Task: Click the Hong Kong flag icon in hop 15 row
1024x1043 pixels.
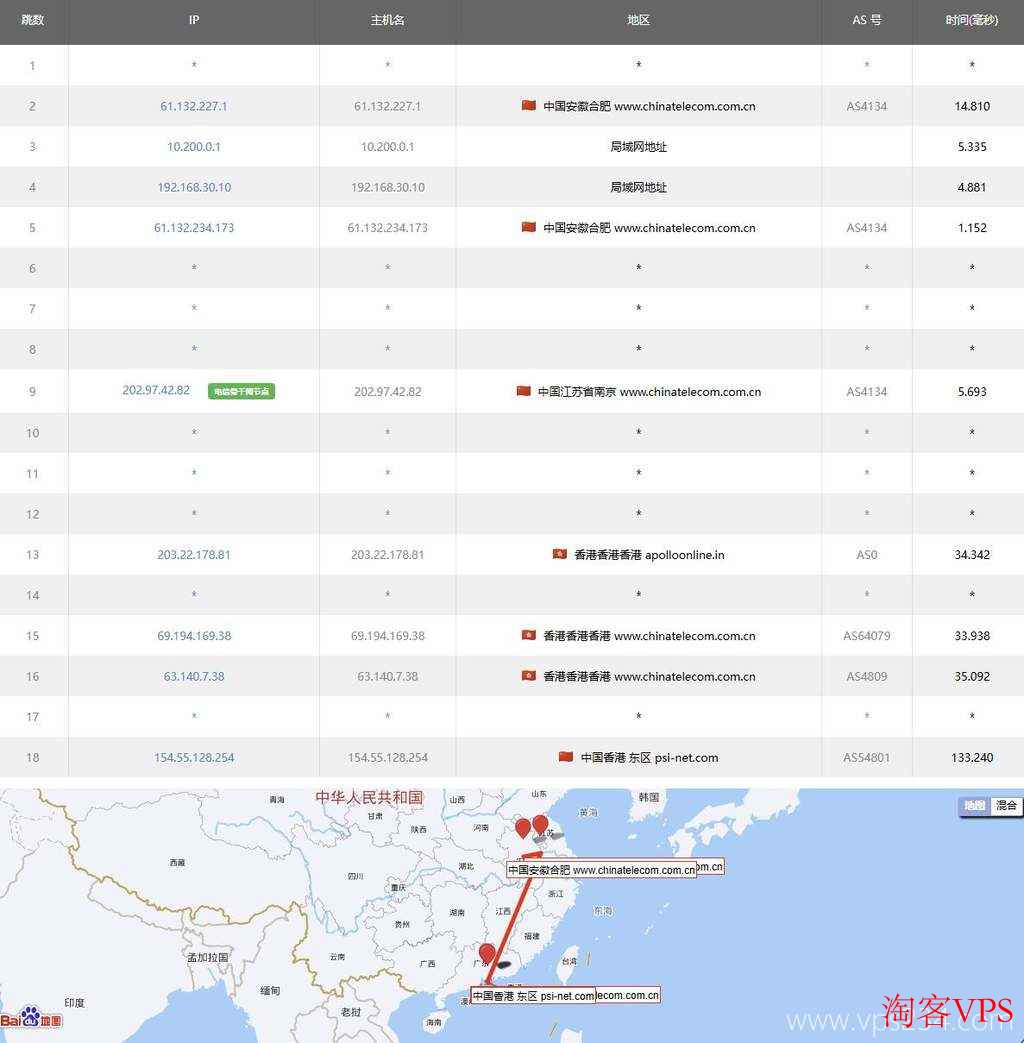Action: click(528, 635)
